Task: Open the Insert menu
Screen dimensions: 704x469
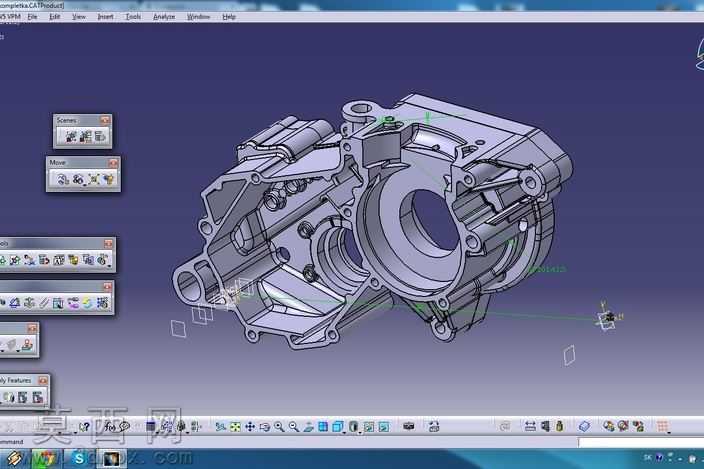Action: pyautogui.click(x=105, y=17)
